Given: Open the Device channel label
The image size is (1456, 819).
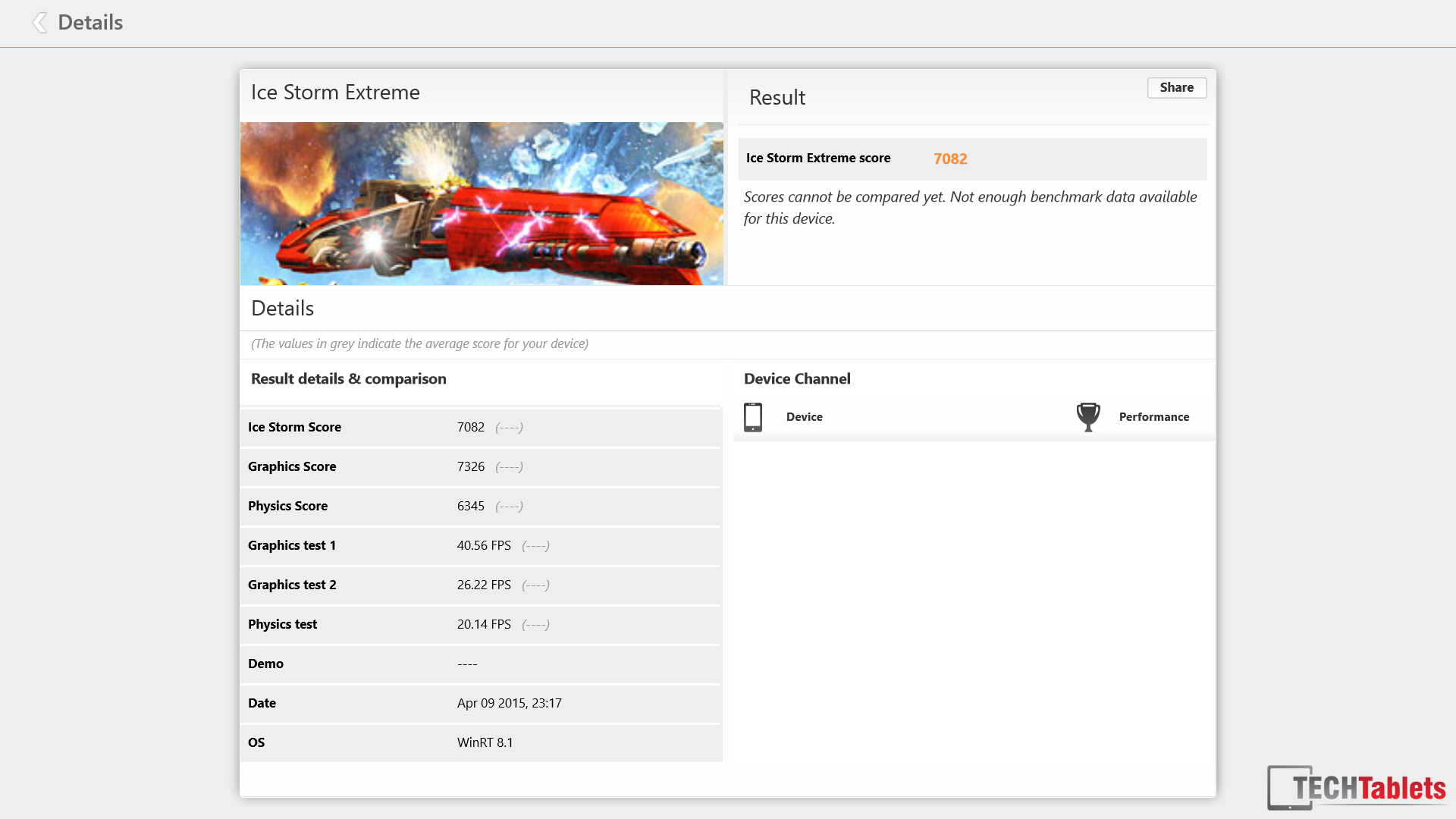Looking at the screenshot, I should pos(805,417).
